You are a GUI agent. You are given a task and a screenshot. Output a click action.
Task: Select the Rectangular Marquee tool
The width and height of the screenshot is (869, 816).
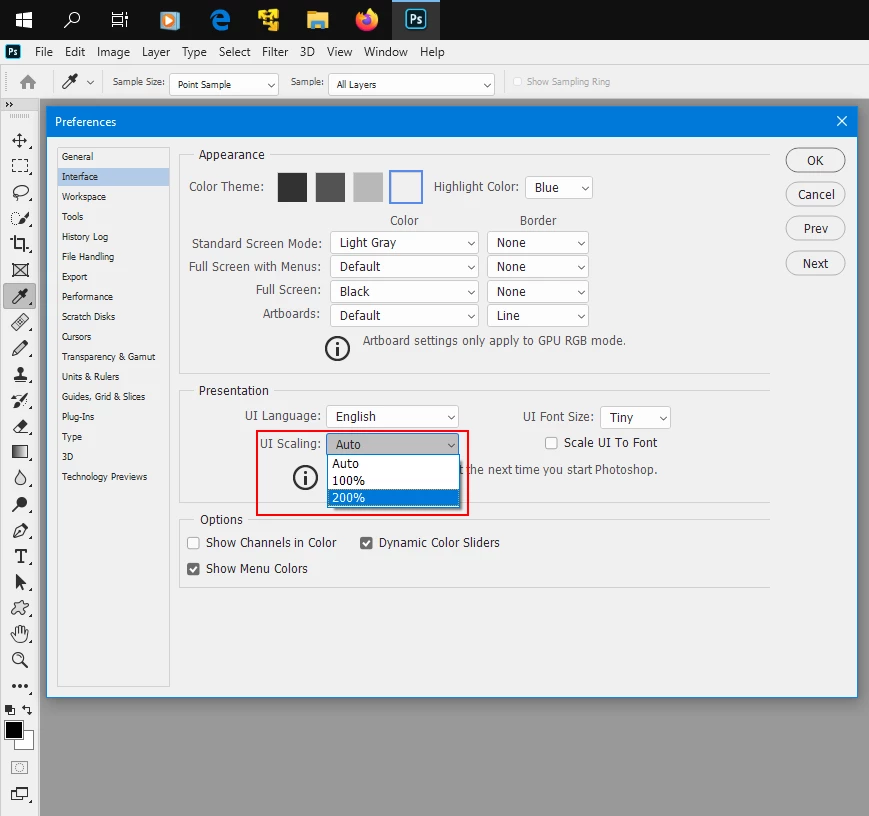(x=20, y=166)
